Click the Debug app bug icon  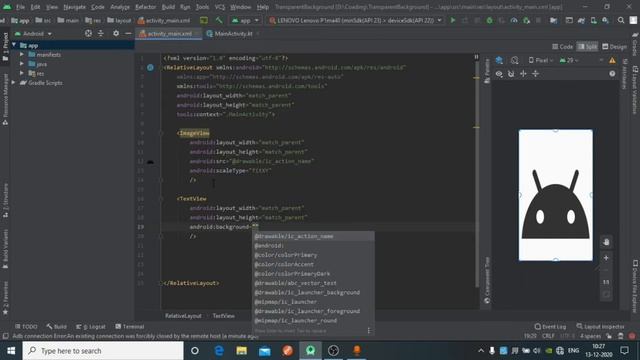489,20
